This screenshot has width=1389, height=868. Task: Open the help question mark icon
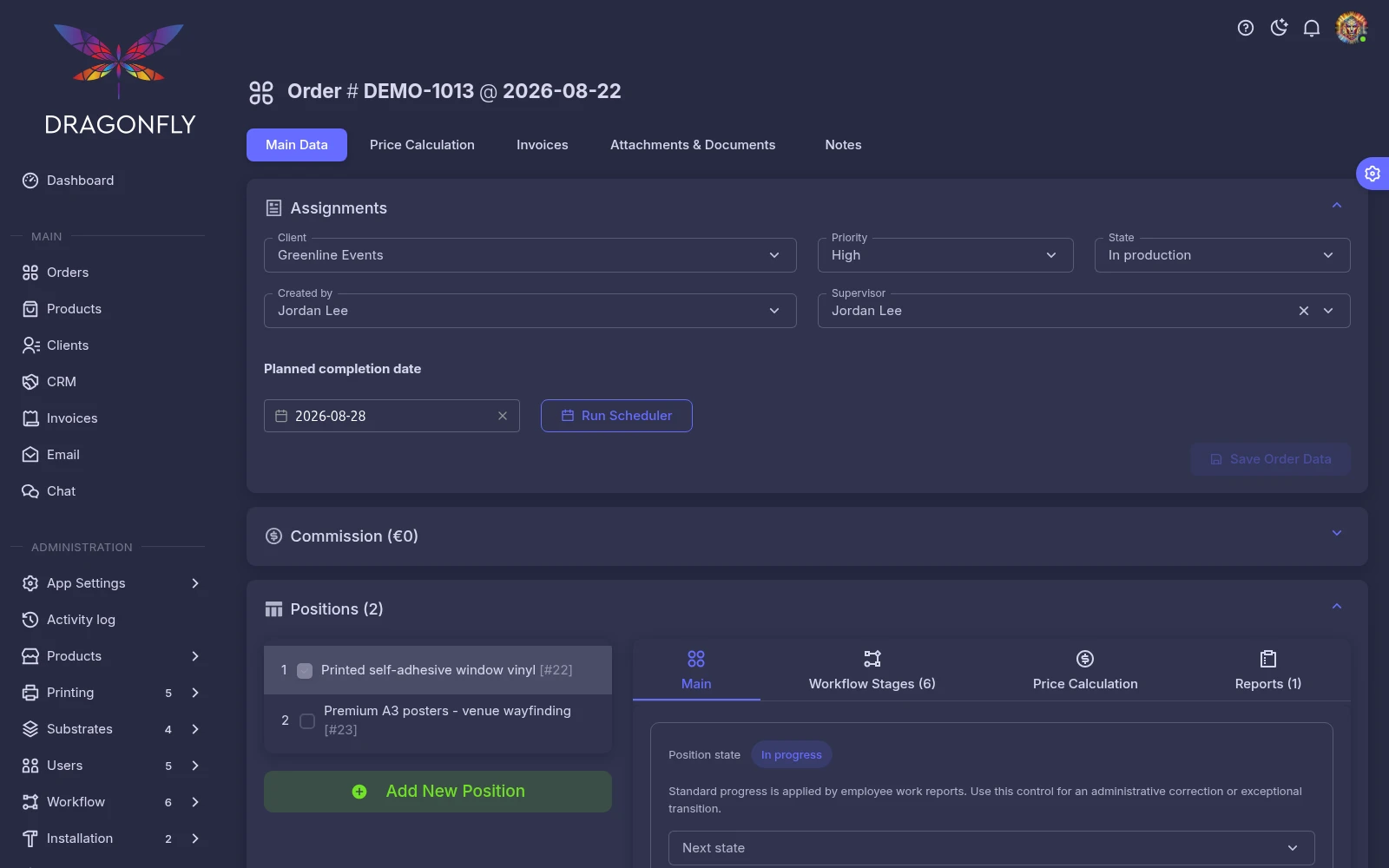click(1246, 28)
